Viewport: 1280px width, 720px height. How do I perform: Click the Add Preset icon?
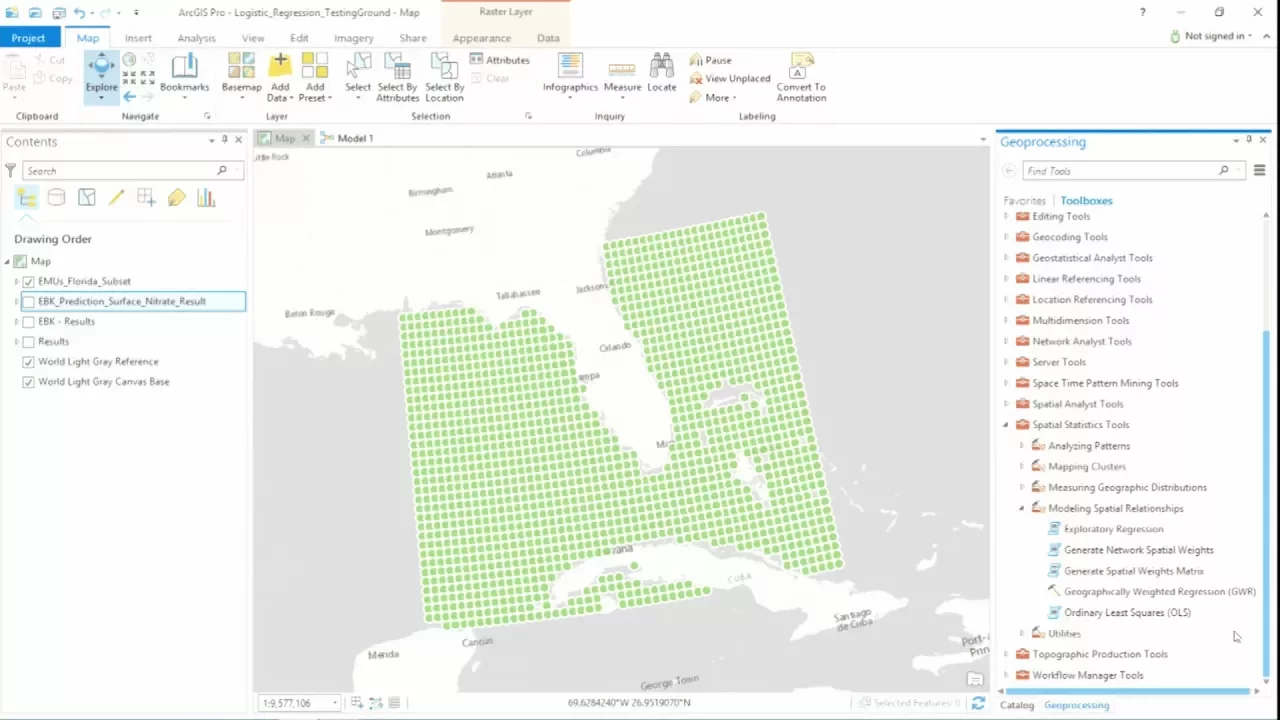coord(314,65)
